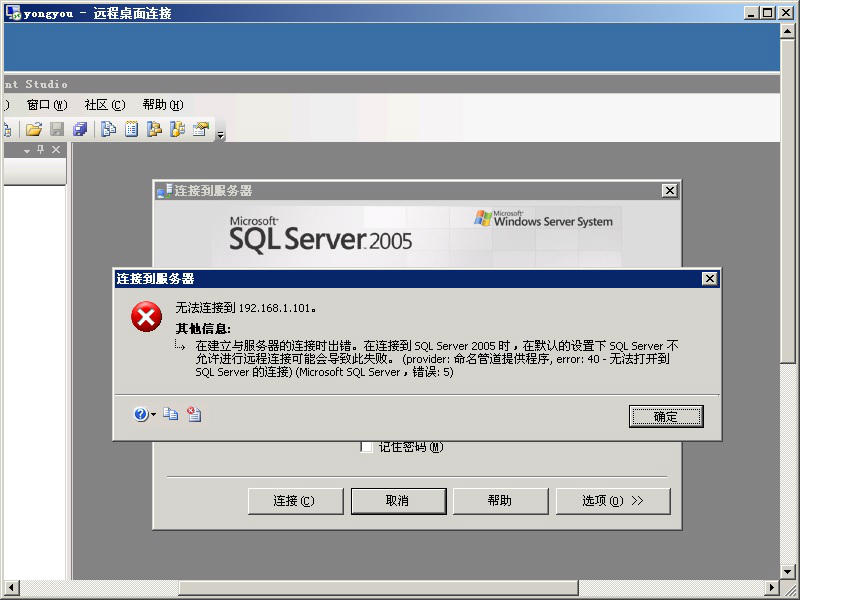
Task: Open the help icon's dropdown arrow
Action: 154,414
